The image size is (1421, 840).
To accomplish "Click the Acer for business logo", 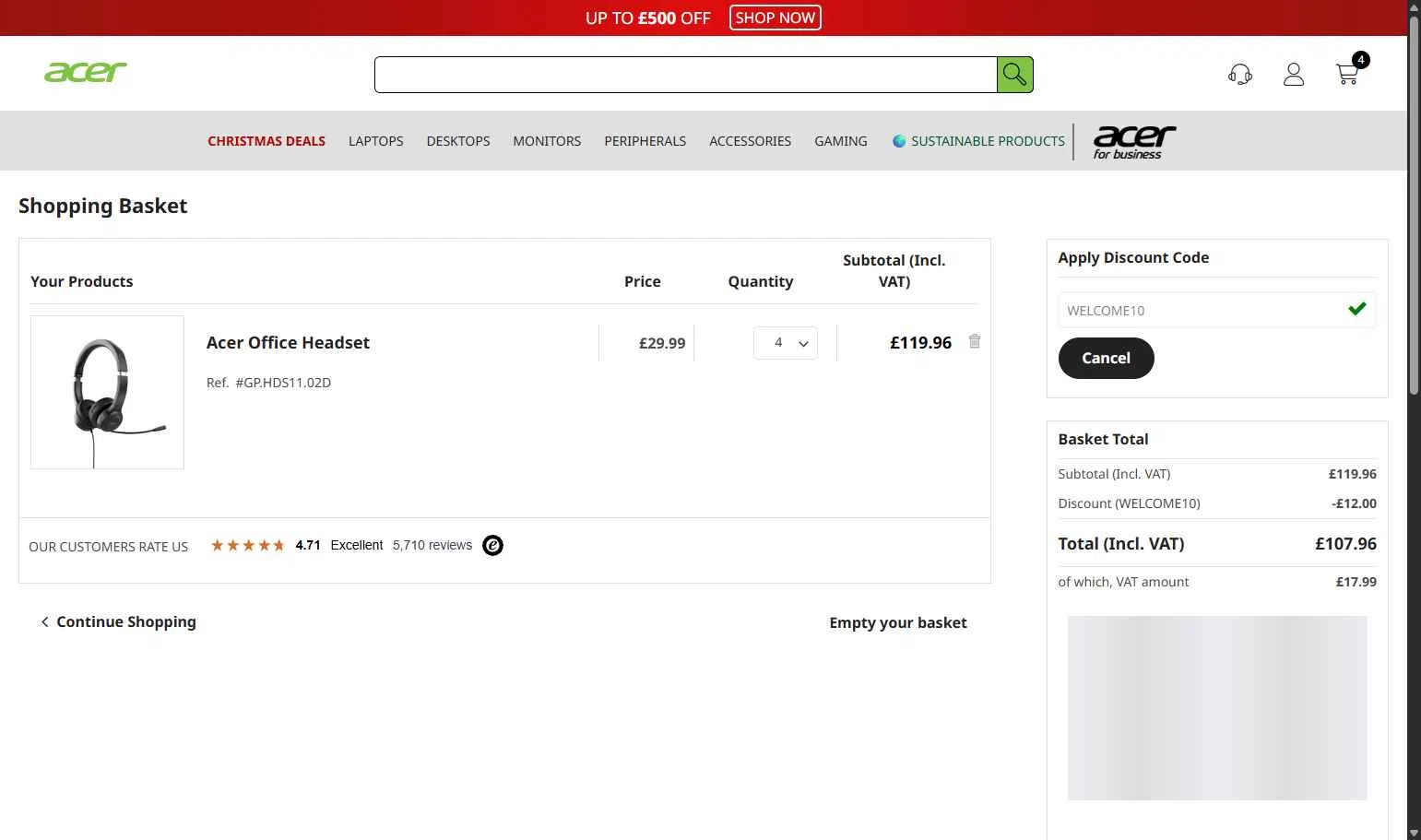I will pos(1134,142).
